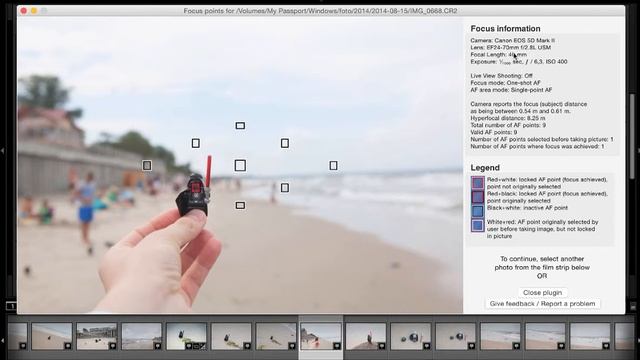Click the Black+white inactive AF point legend icon

point(478,211)
